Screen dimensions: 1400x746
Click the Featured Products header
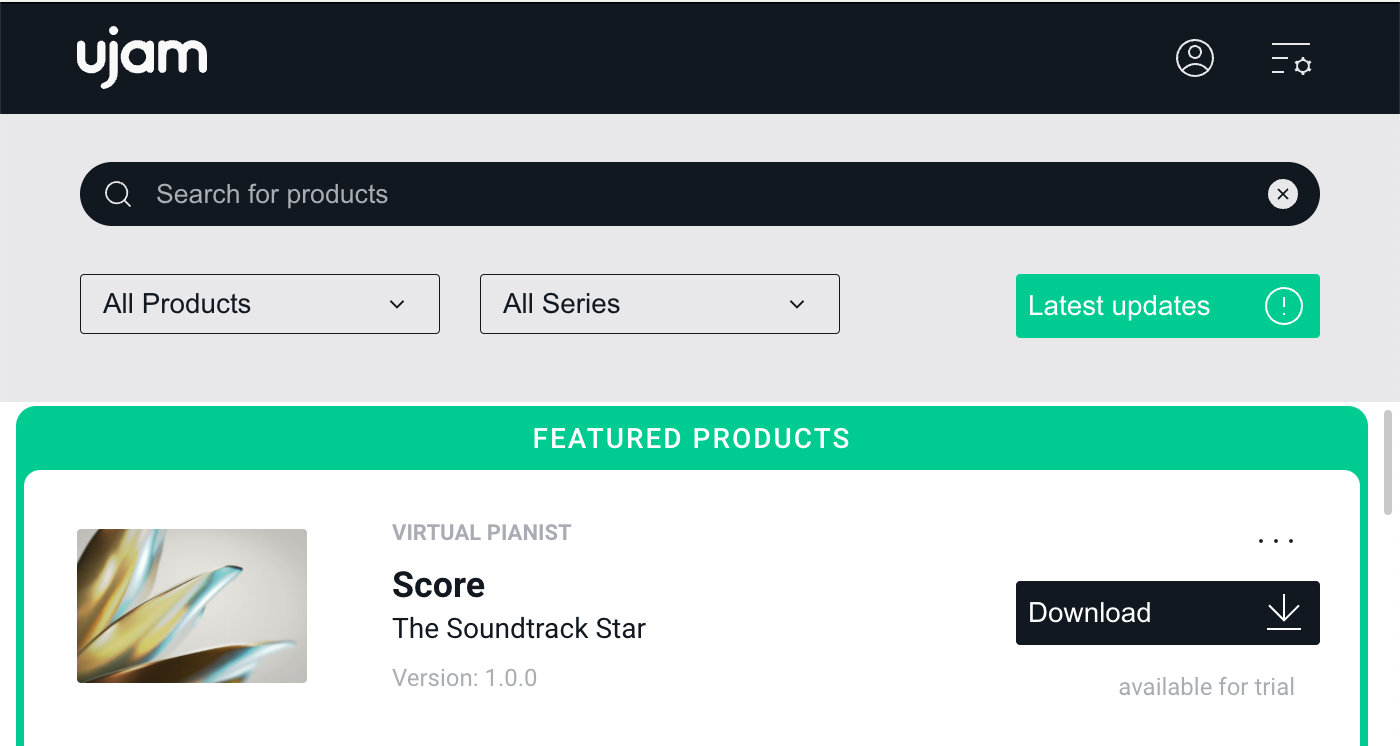pyautogui.click(x=691, y=438)
